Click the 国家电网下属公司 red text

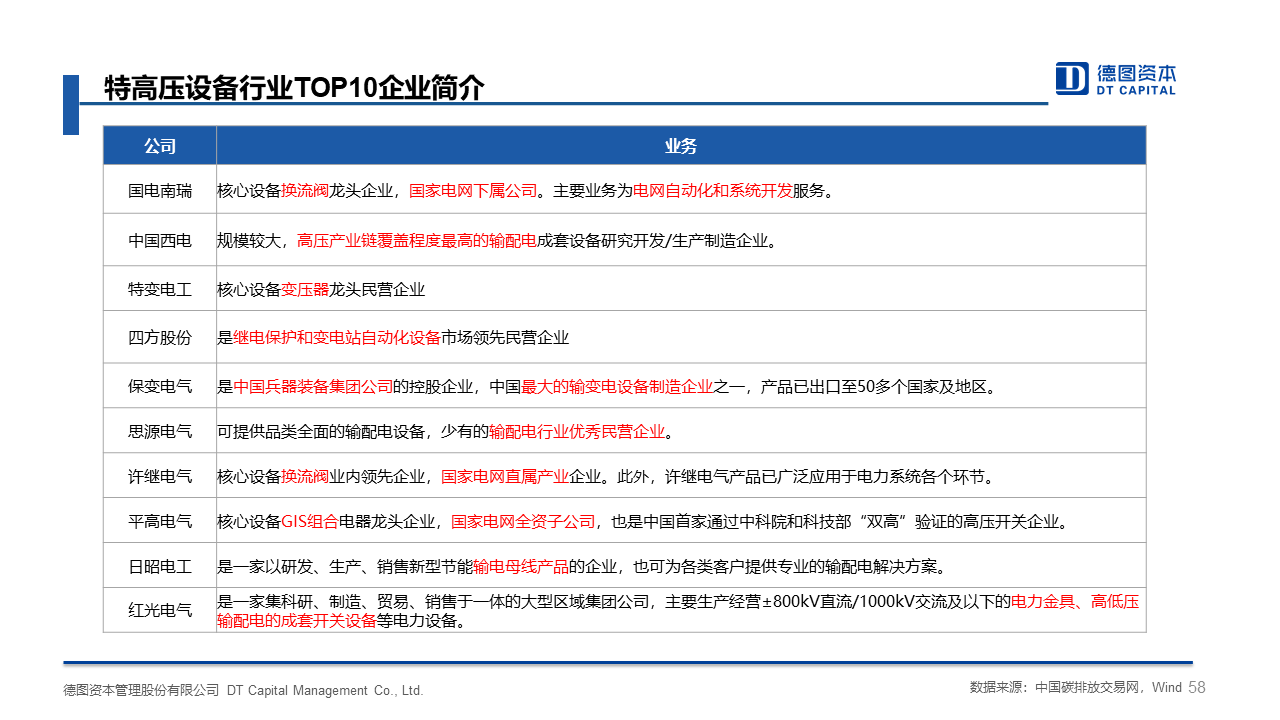pyautogui.click(x=473, y=190)
